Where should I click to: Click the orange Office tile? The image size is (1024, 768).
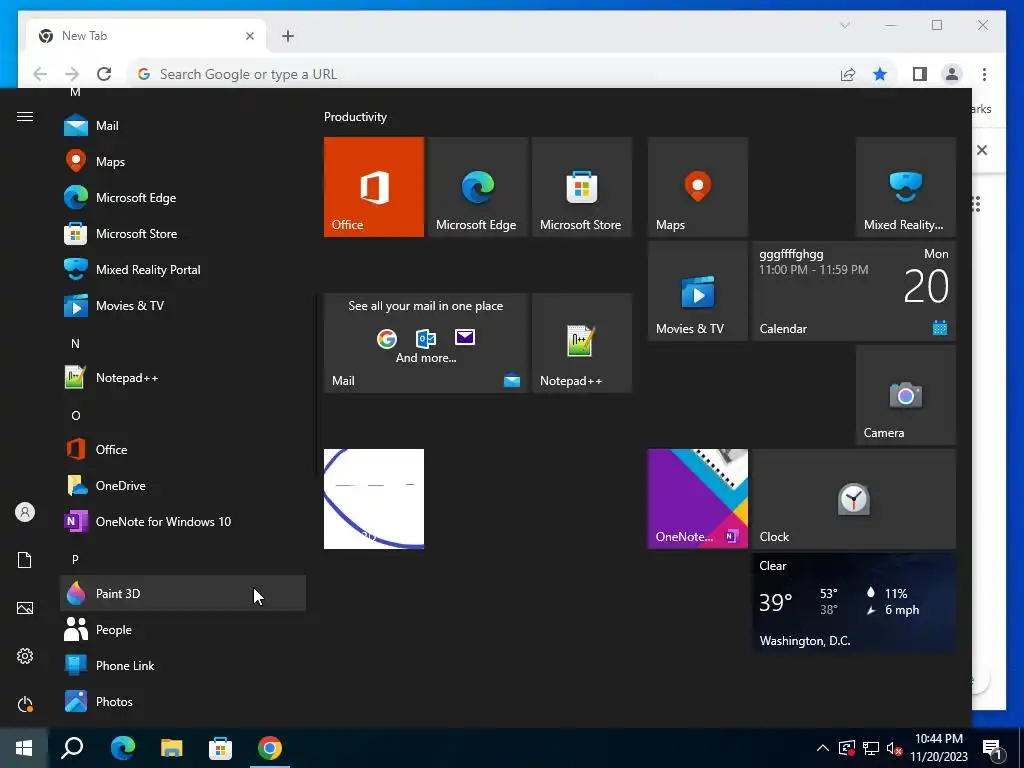point(374,187)
